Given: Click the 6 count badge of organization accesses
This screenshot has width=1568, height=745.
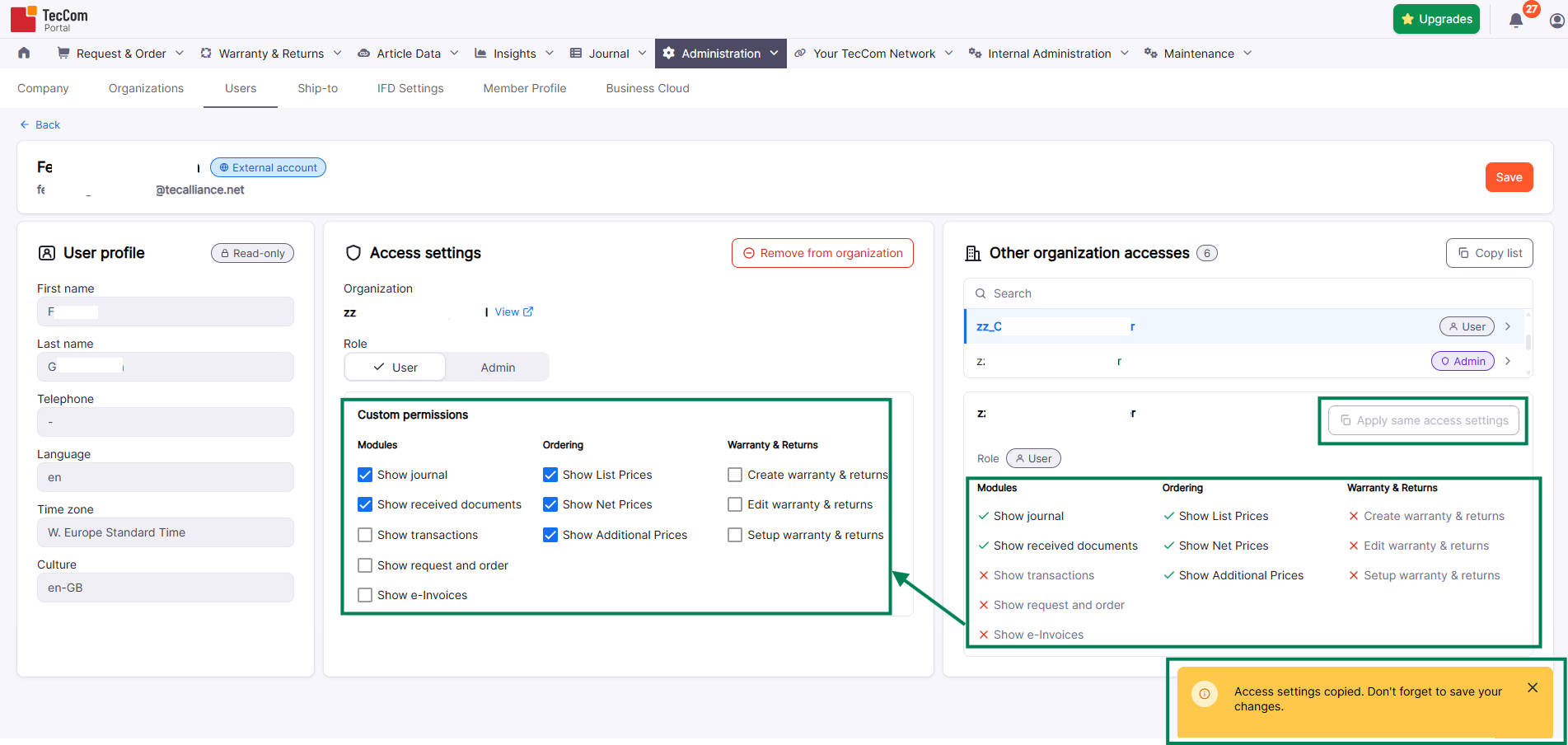Looking at the screenshot, I should point(1207,253).
